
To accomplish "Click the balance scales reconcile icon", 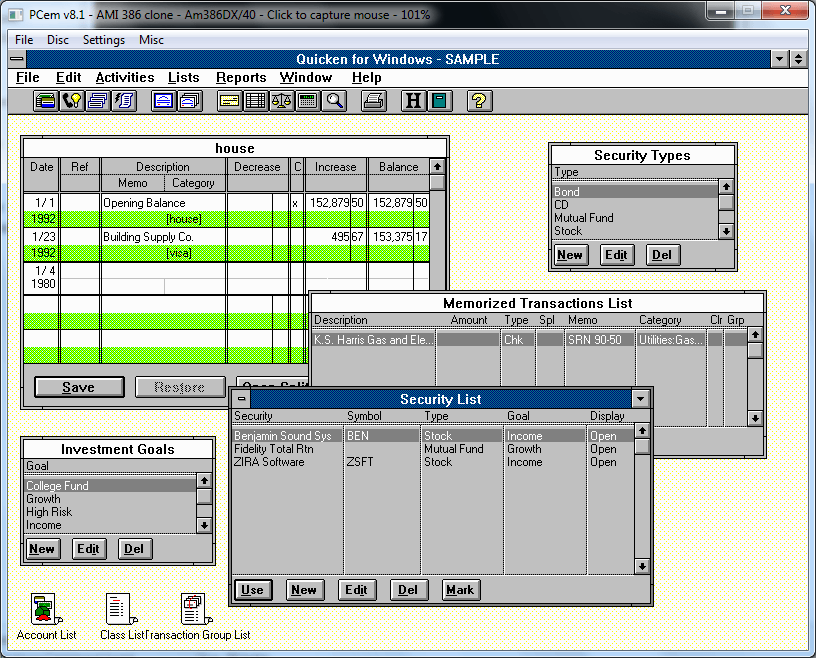I will coord(282,100).
